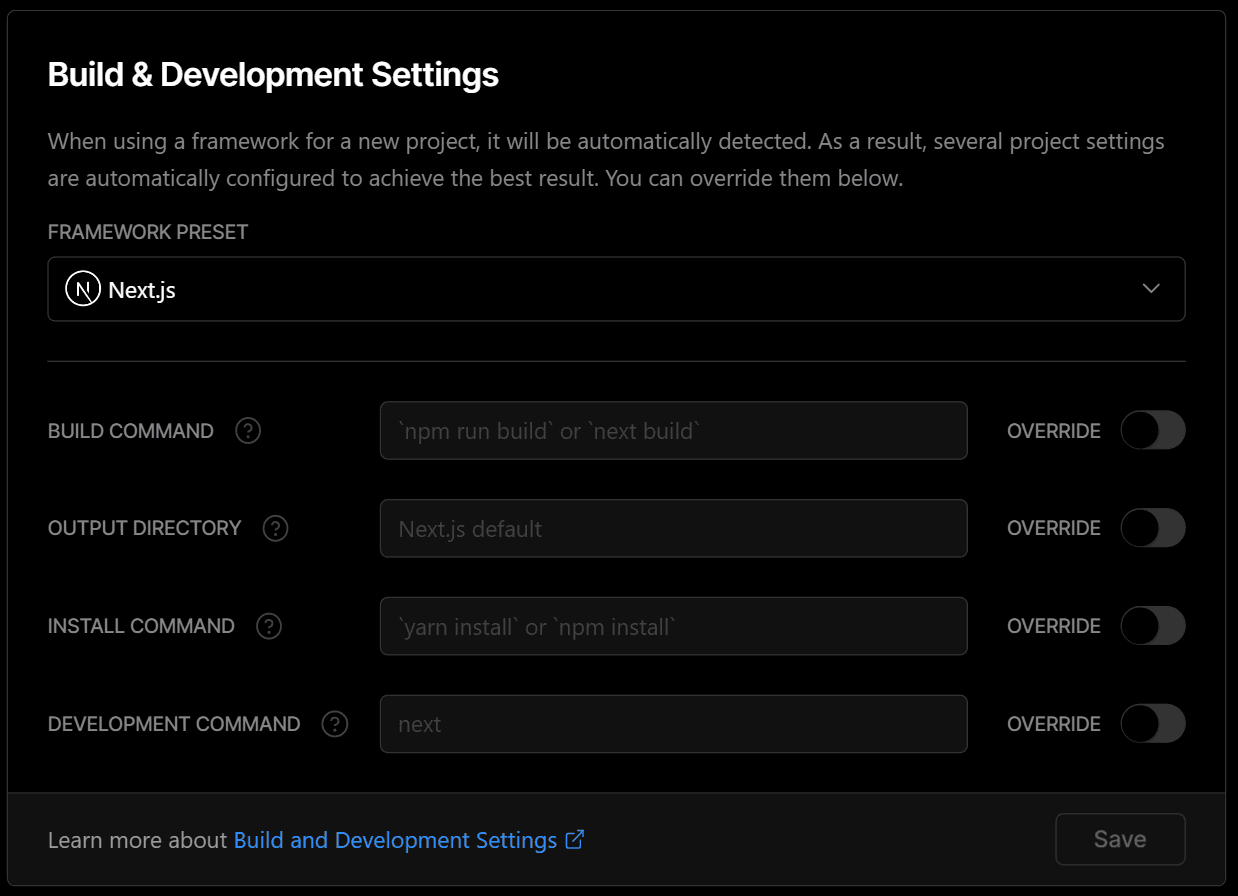Screen dimensions: 1238x896
Task: Click the framework auto-detection description paragraph
Action: 606,160
